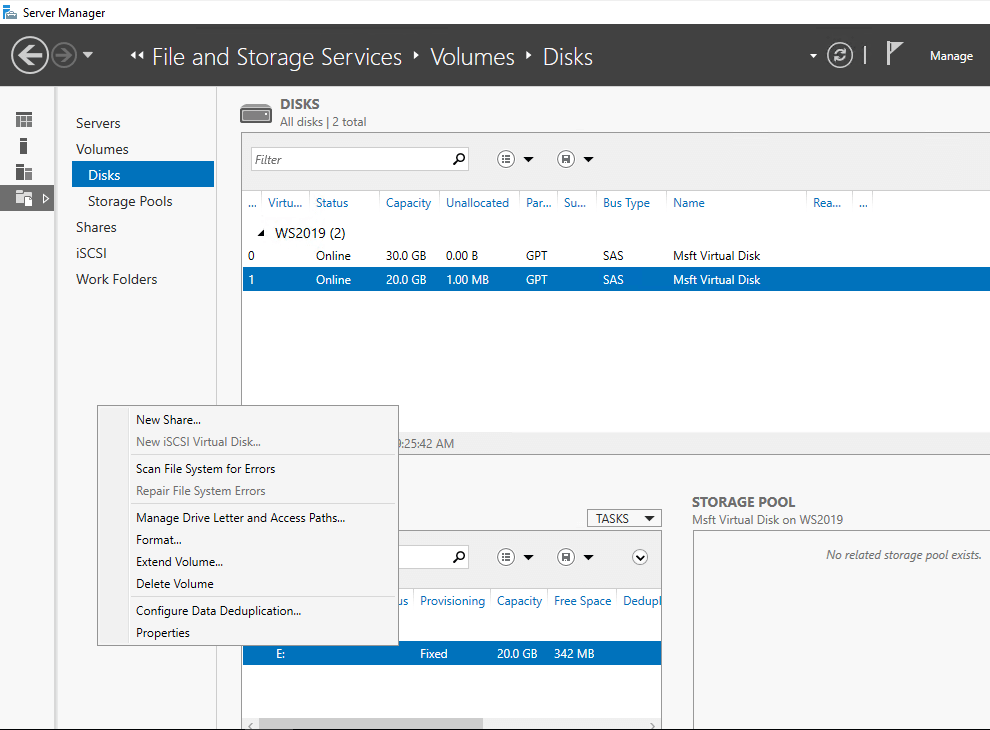990x730 pixels.
Task: Choose Extend Volume... from context menu
Action: (179, 562)
